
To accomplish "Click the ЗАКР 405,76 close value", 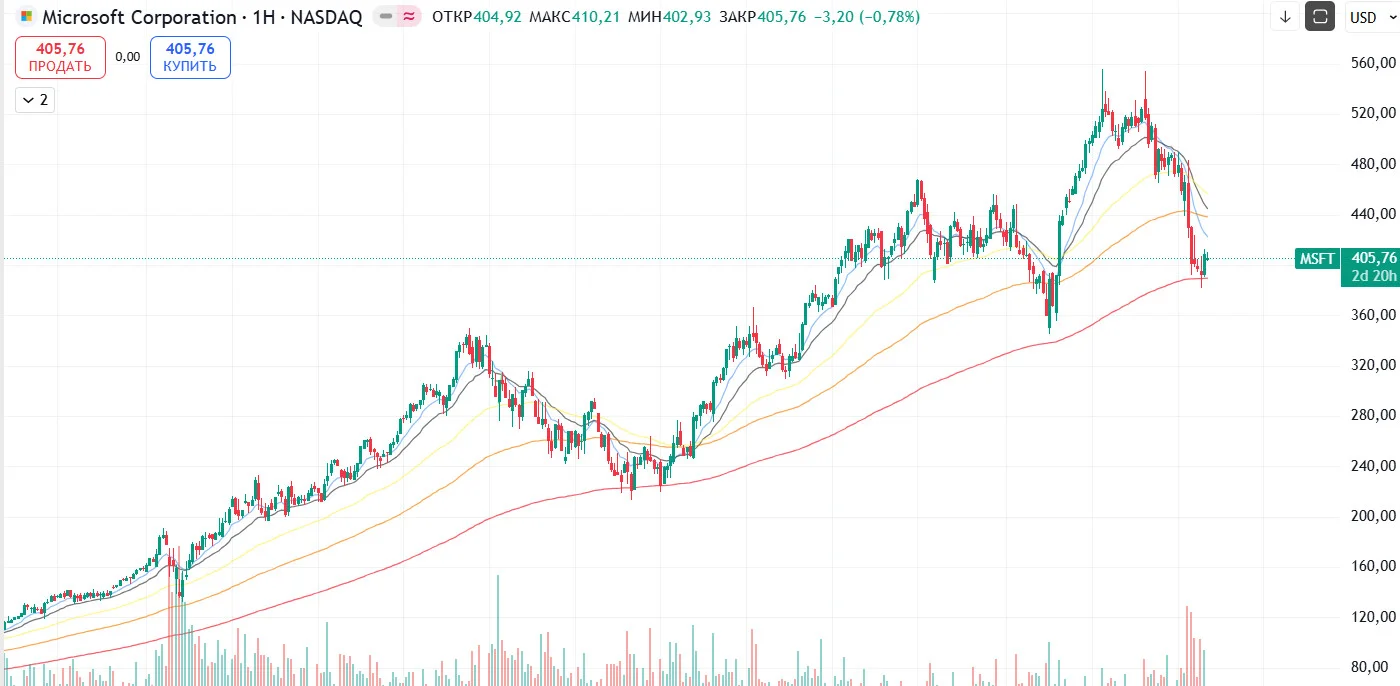I will [762, 17].
